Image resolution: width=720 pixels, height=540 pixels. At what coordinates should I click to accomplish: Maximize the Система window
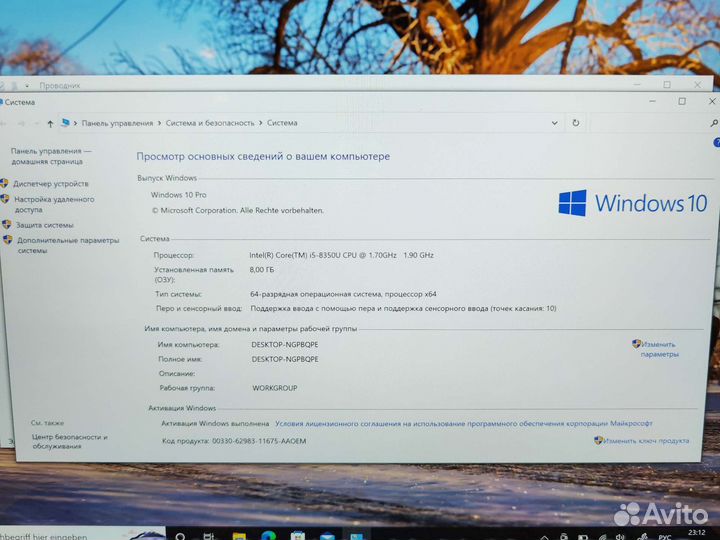point(682,101)
